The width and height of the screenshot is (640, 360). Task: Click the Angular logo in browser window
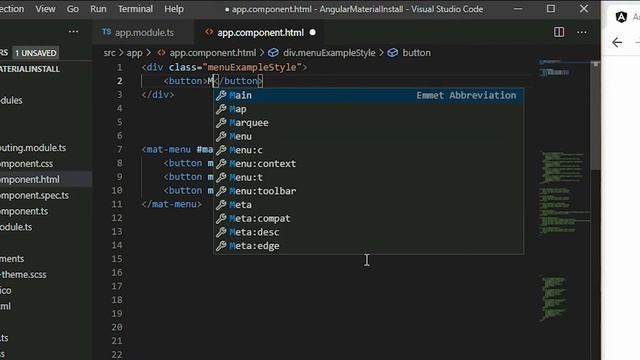[621, 17]
